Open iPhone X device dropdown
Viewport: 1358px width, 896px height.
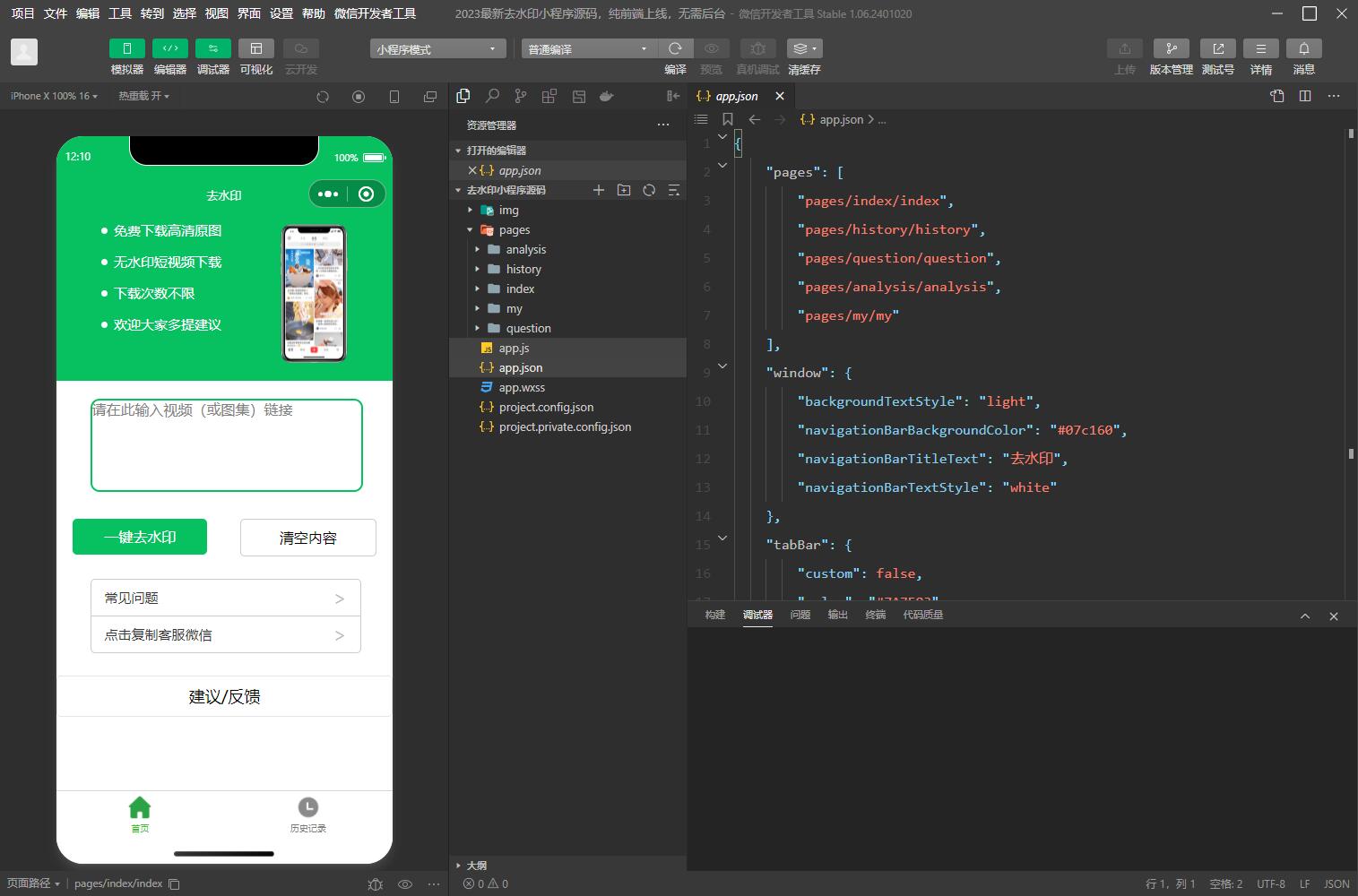coord(54,96)
